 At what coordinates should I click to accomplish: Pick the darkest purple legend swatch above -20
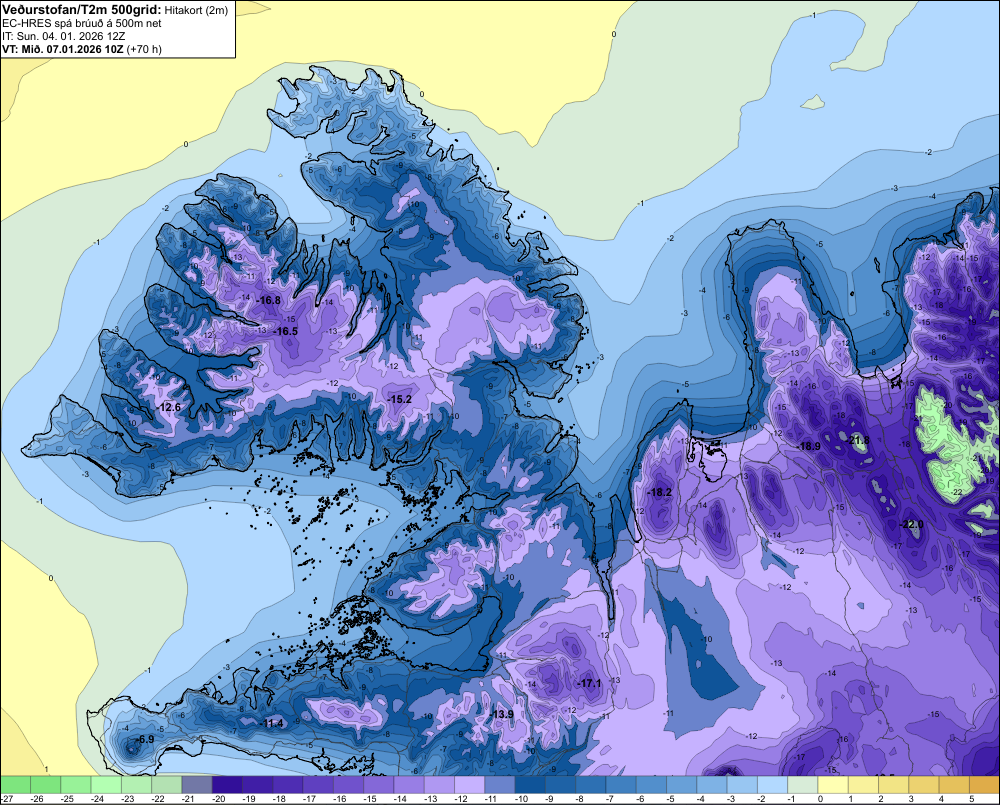(227, 784)
